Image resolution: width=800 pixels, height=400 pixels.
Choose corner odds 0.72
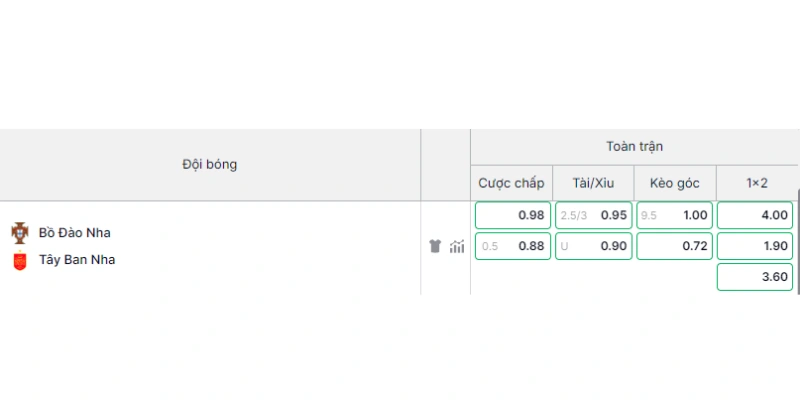(674, 246)
